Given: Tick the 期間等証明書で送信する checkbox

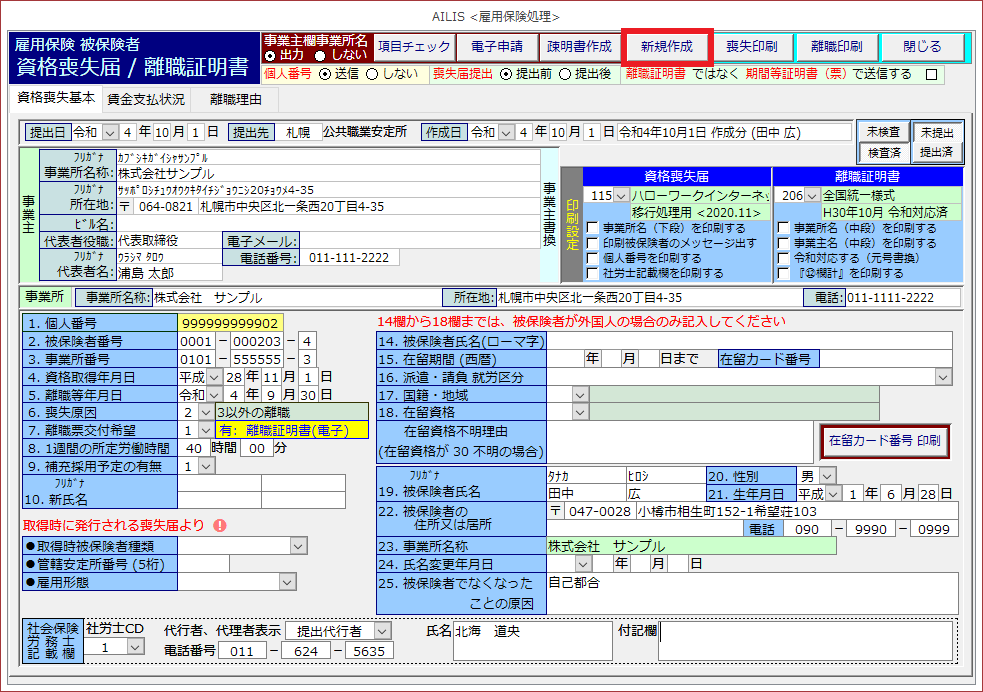Looking at the screenshot, I should [x=932, y=74].
